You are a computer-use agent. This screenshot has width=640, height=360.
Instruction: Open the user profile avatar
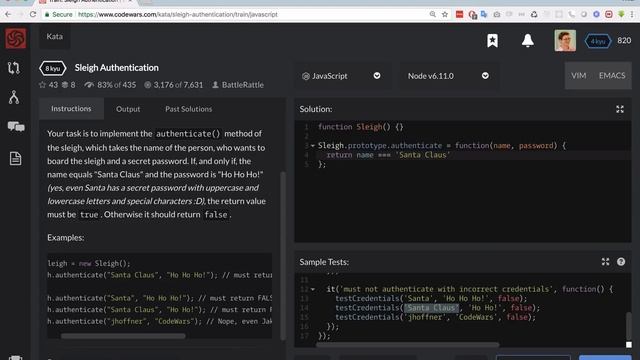click(x=565, y=40)
